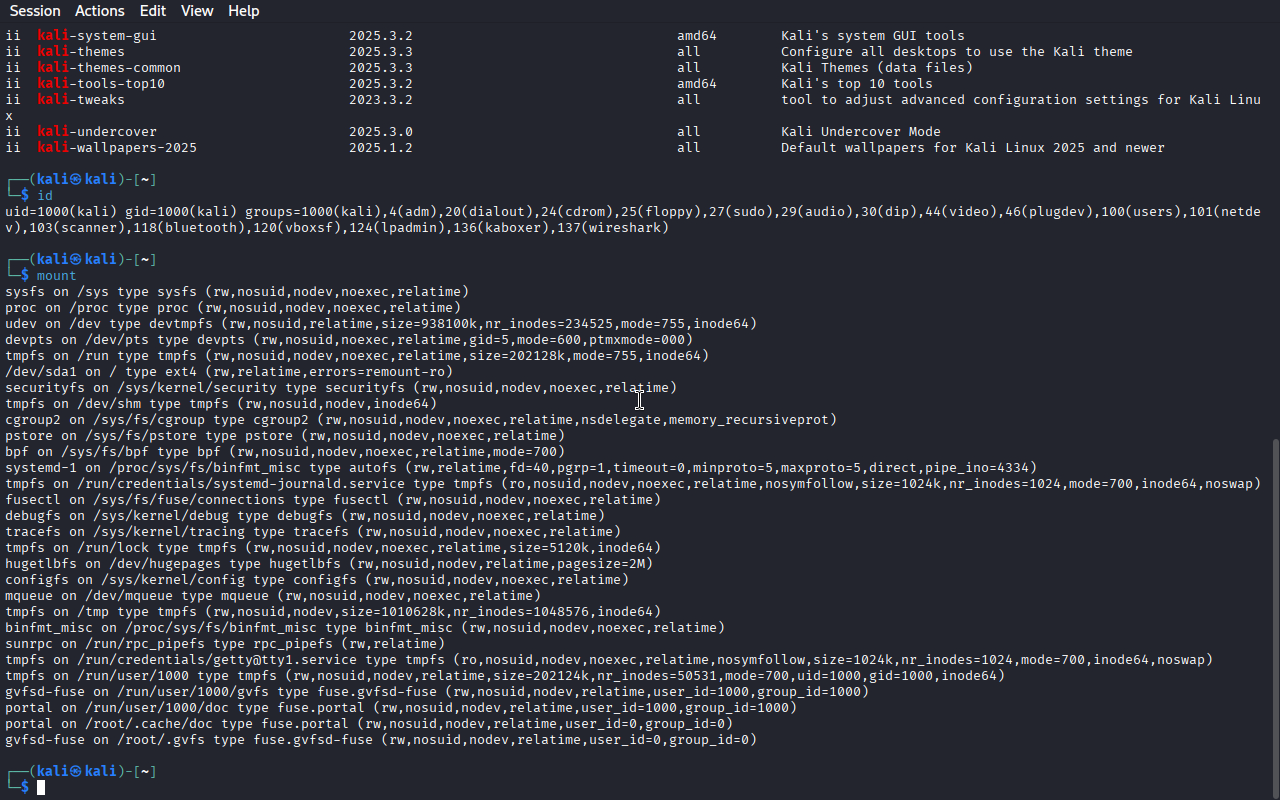Click the 'tmpfs on /run/lock' line

[333, 548]
